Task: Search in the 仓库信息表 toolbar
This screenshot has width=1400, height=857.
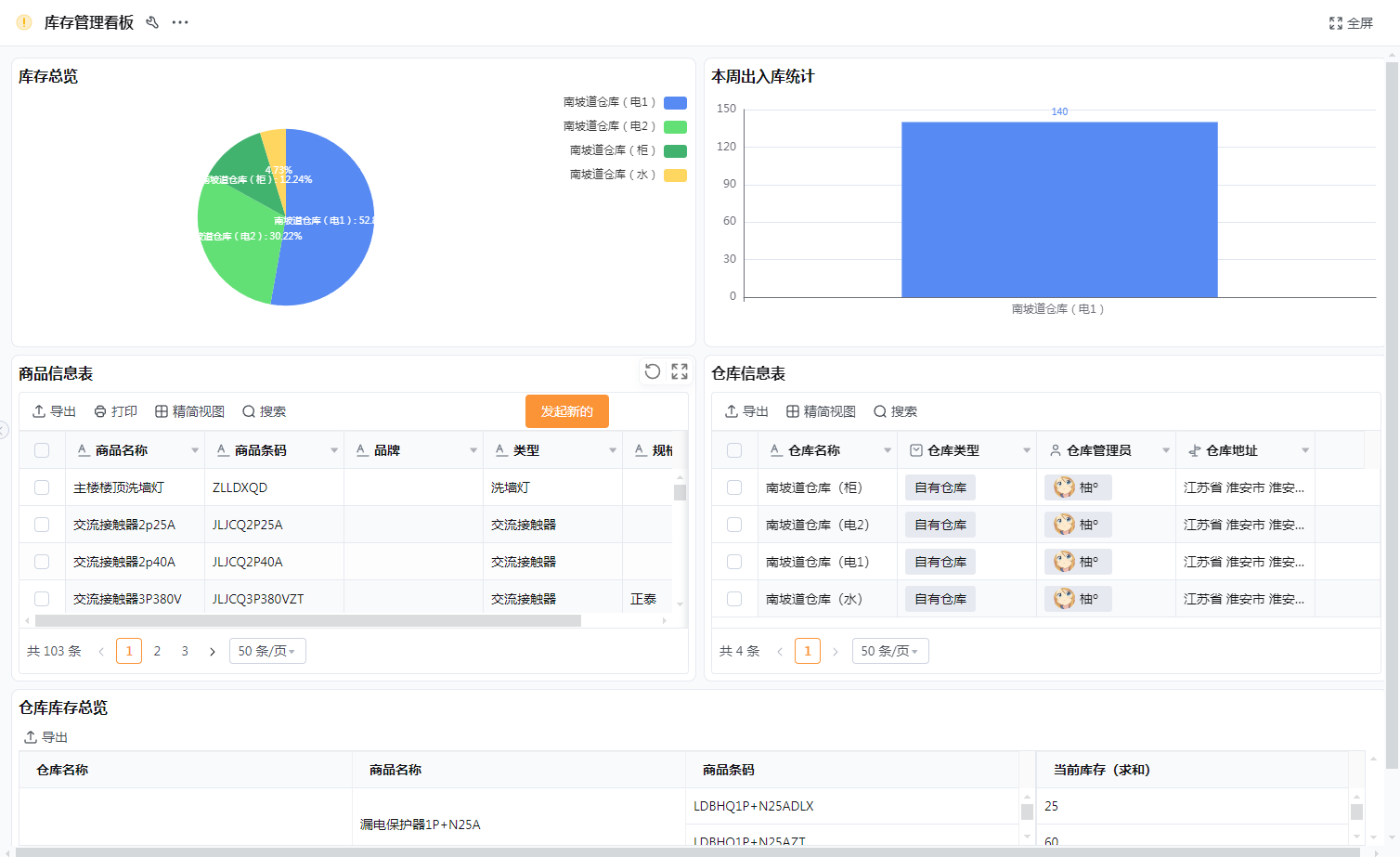Action: coord(895,411)
